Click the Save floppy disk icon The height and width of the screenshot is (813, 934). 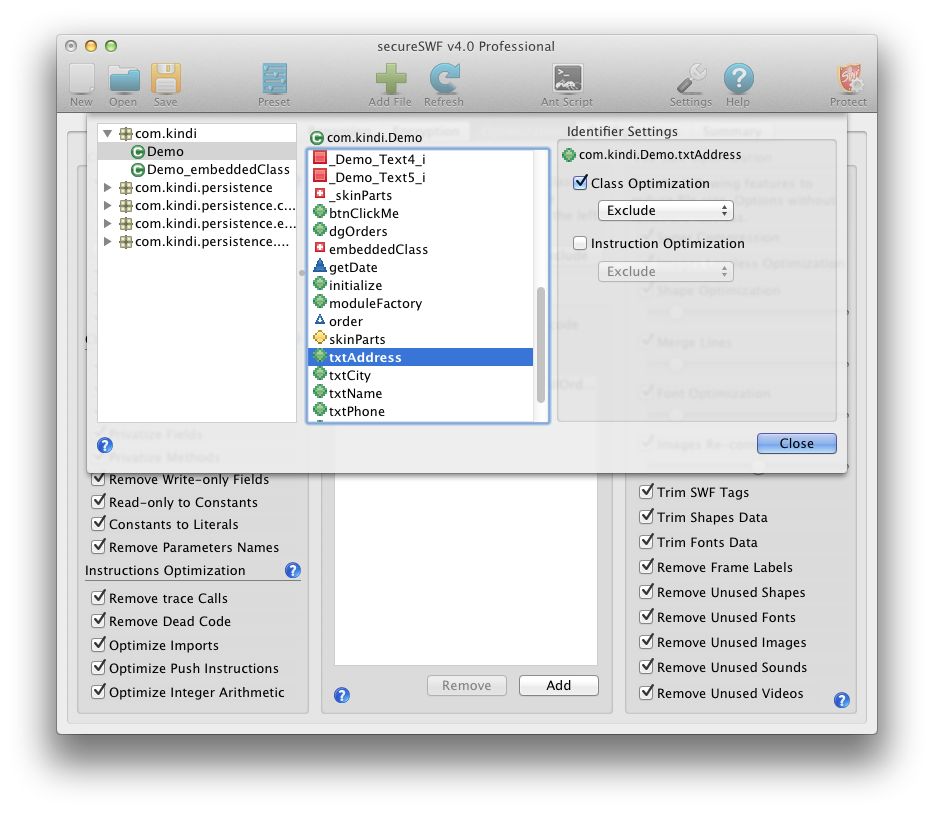coord(165,80)
